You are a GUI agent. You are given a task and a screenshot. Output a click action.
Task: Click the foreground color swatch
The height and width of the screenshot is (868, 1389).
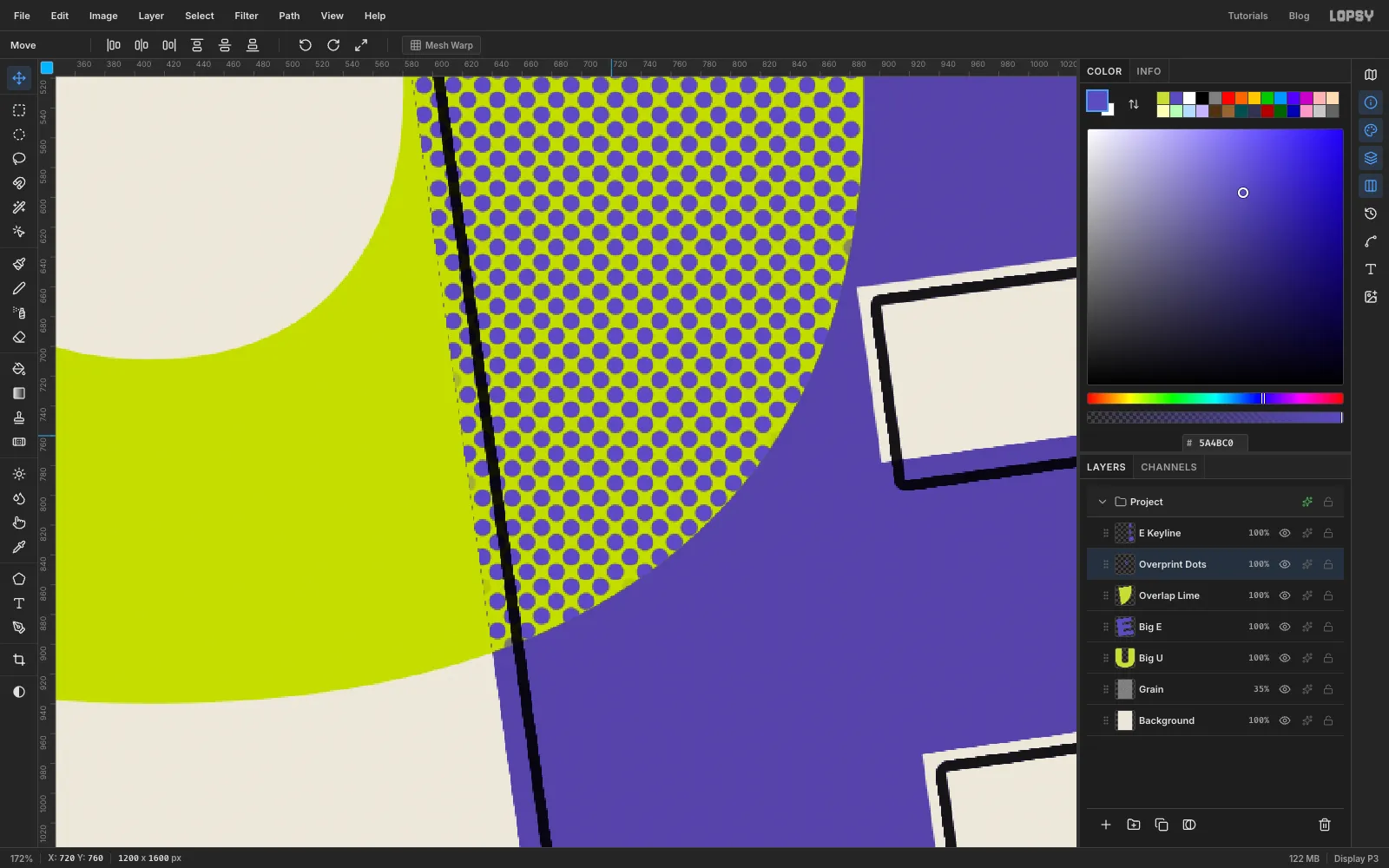tap(1097, 101)
